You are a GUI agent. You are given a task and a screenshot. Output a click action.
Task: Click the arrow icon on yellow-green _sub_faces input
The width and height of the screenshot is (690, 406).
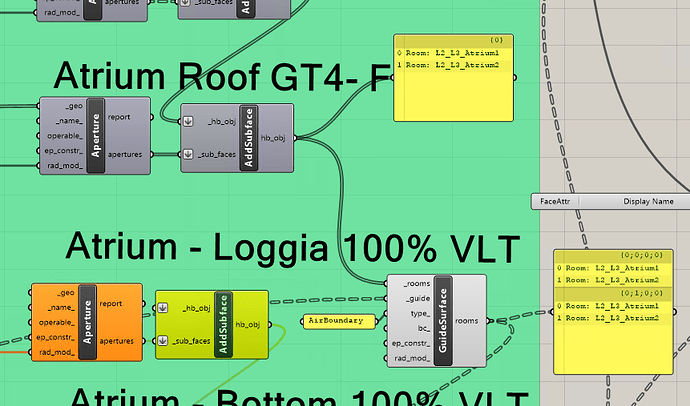pos(162,340)
